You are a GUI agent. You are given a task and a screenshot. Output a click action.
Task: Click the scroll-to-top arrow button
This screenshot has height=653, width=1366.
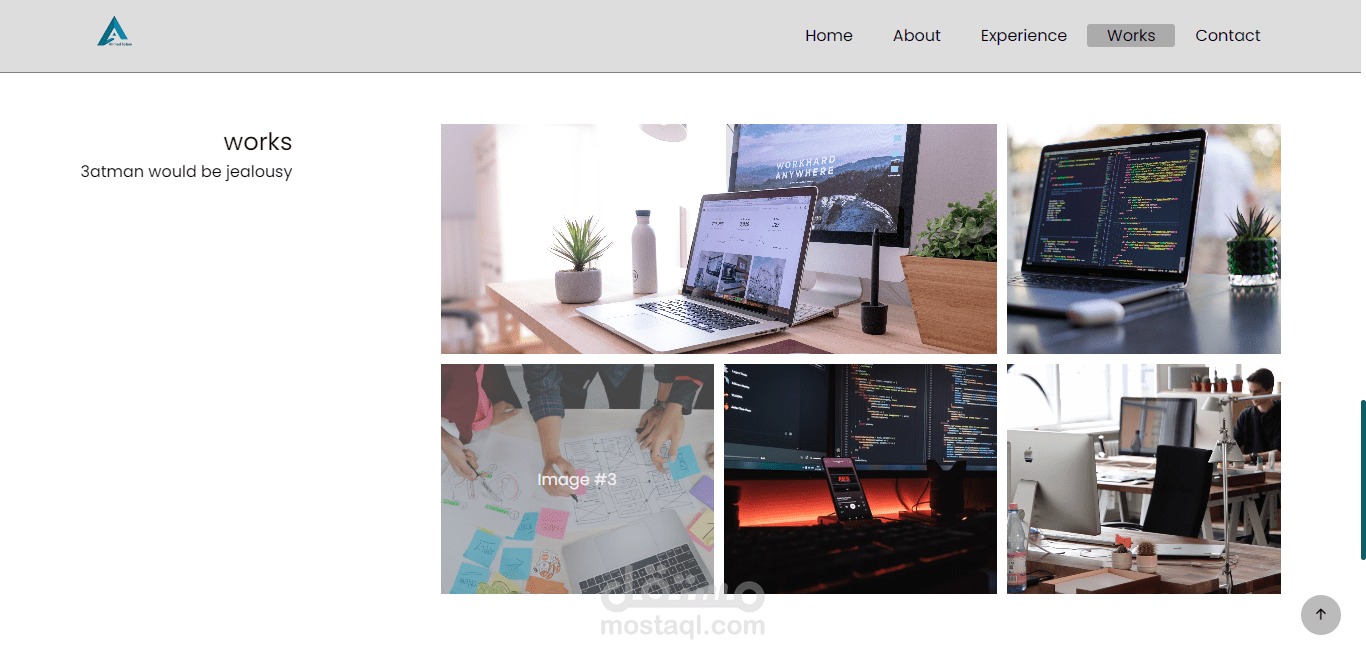coord(1320,614)
